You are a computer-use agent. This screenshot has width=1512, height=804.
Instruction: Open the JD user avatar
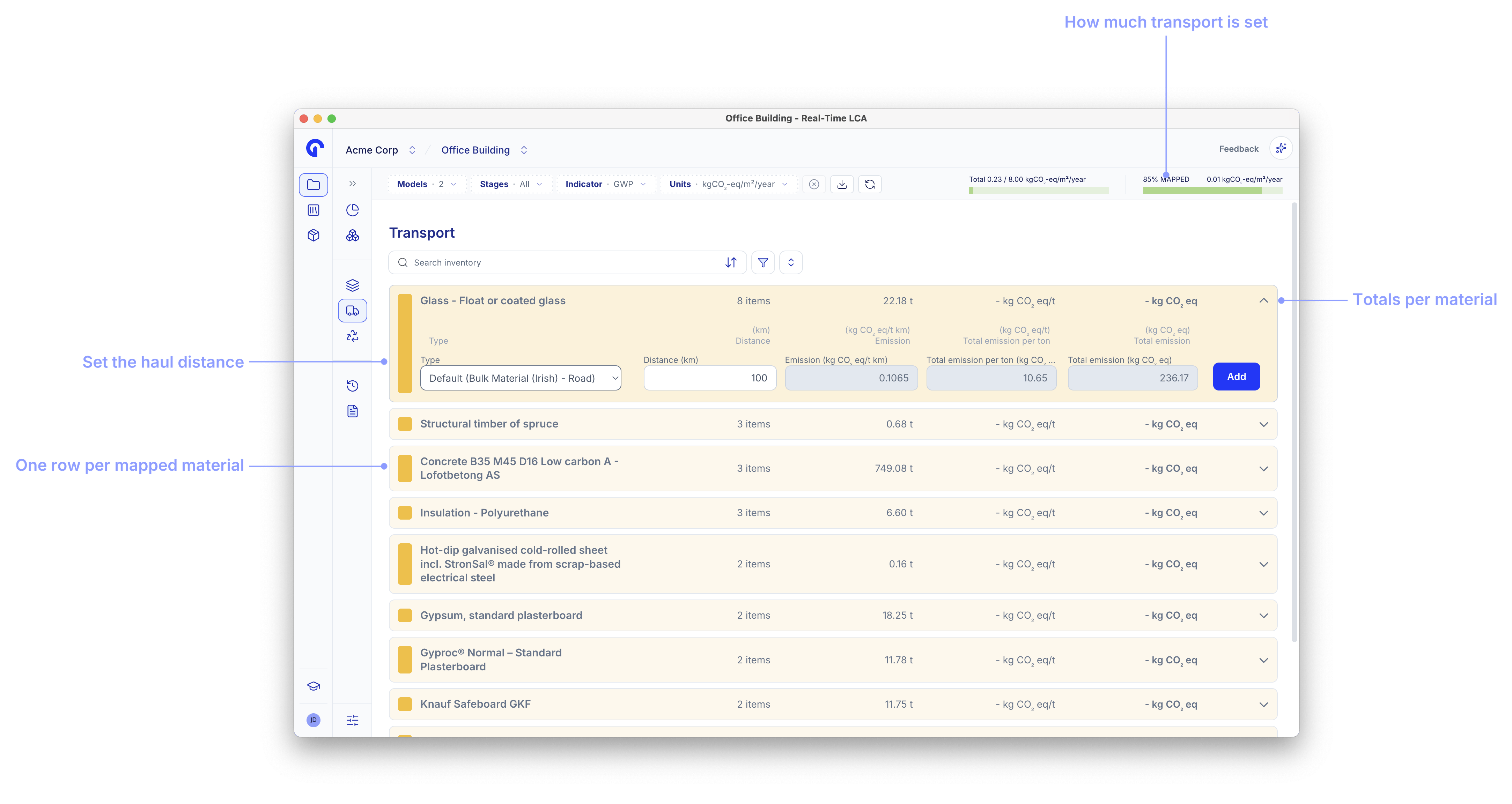point(314,720)
